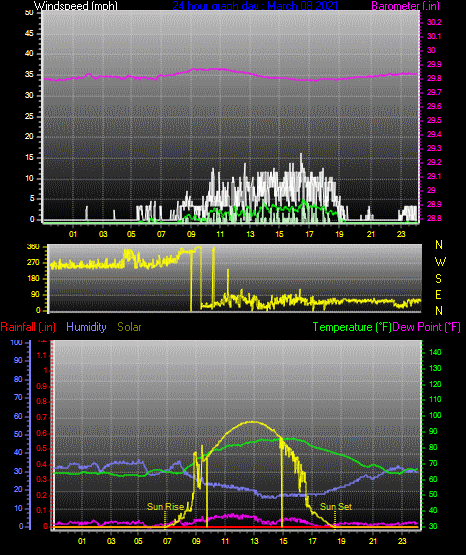Screen dimensions: 466x555
Task: Click the 'Windspeed (mph)' chart title
Action: tap(75, 6)
